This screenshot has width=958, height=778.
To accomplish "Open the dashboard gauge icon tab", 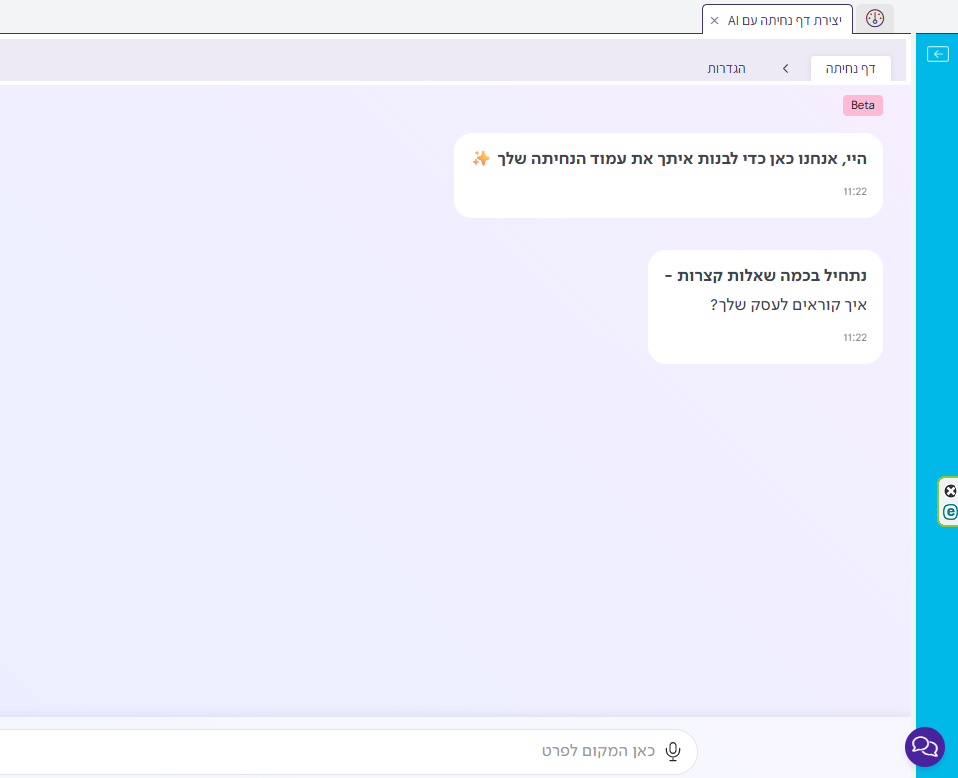I will click(x=875, y=19).
